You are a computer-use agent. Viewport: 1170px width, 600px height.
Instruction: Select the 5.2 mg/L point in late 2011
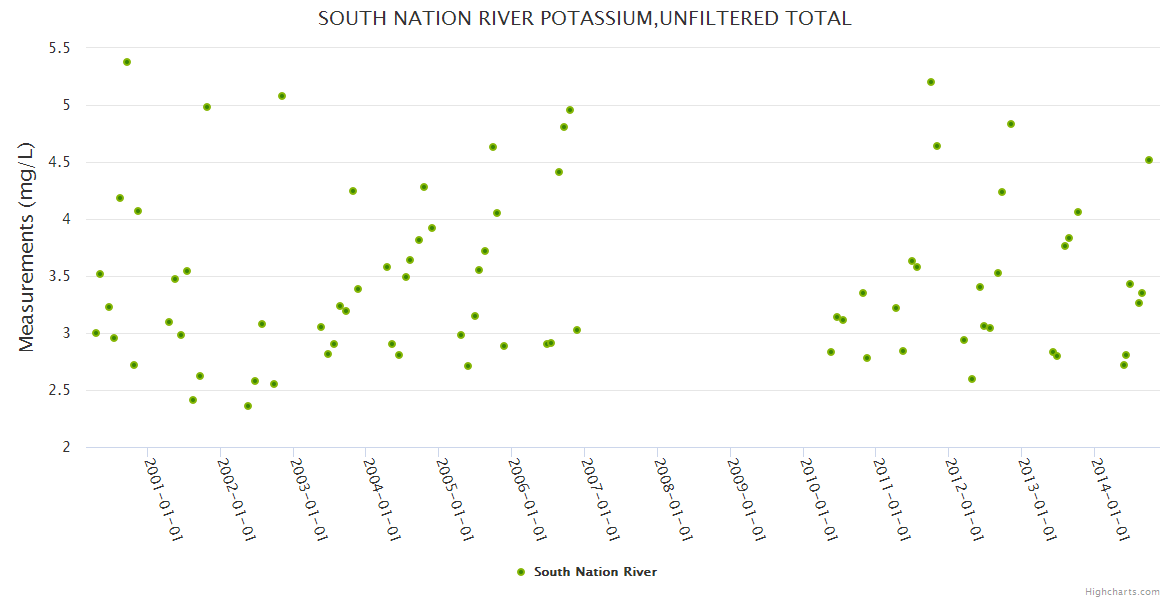(x=931, y=82)
